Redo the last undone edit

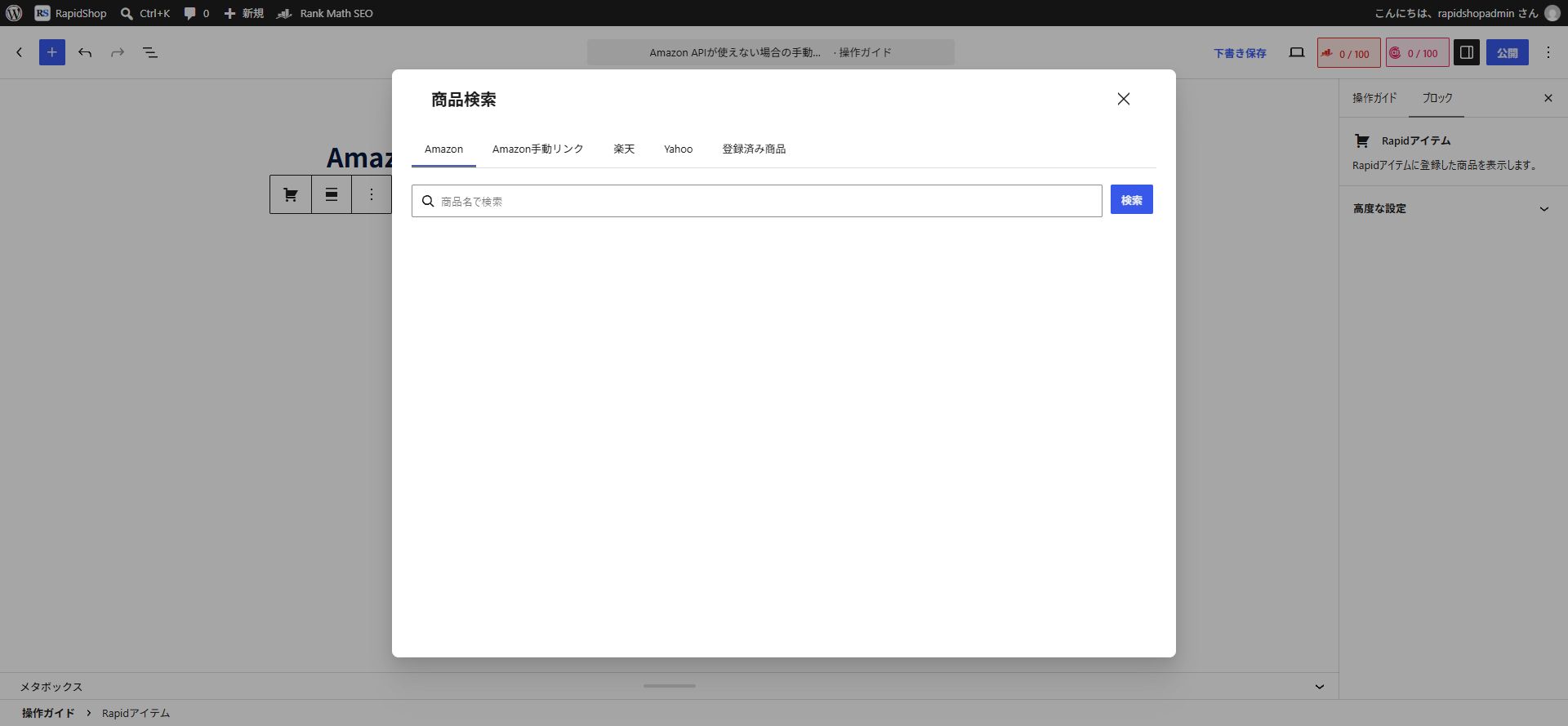click(x=118, y=52)
